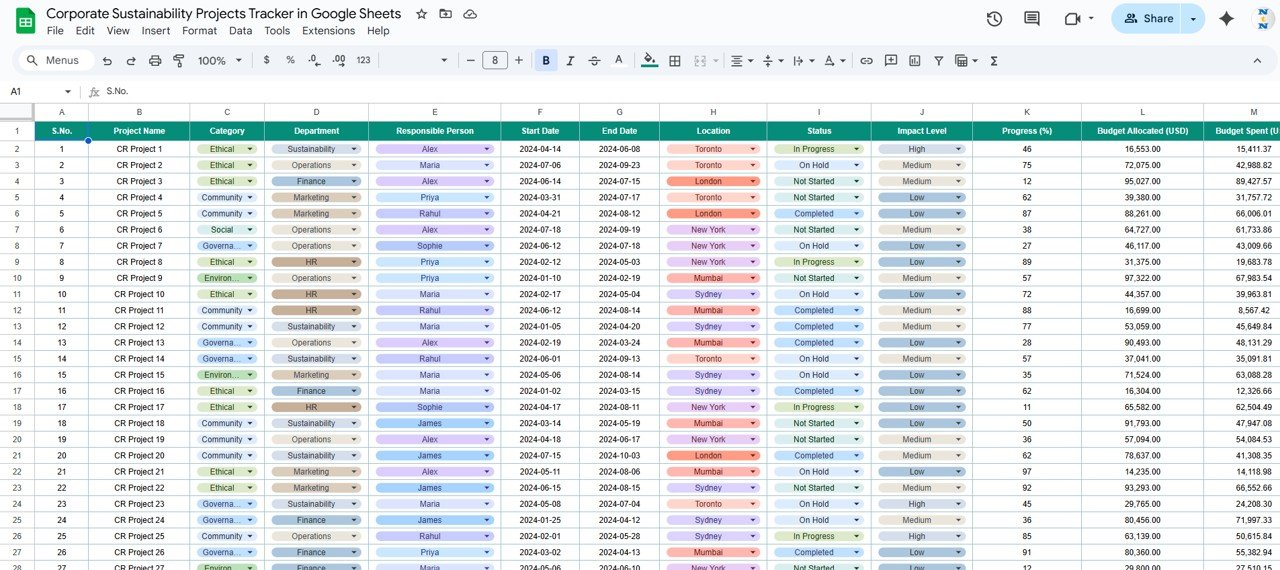Toggle strikethrough formatting

(x=595, y=61)
